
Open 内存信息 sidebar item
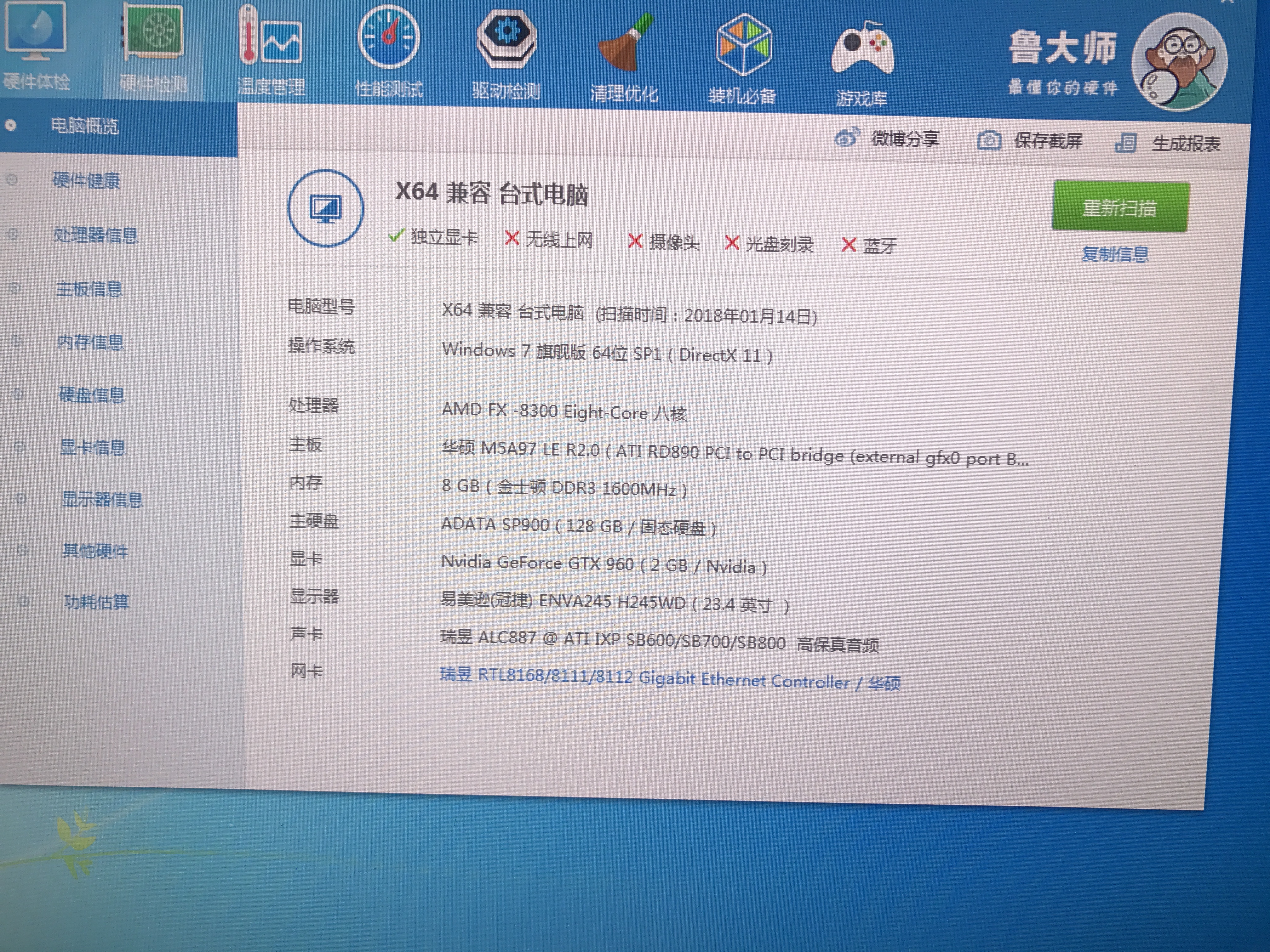pos(91,342)
